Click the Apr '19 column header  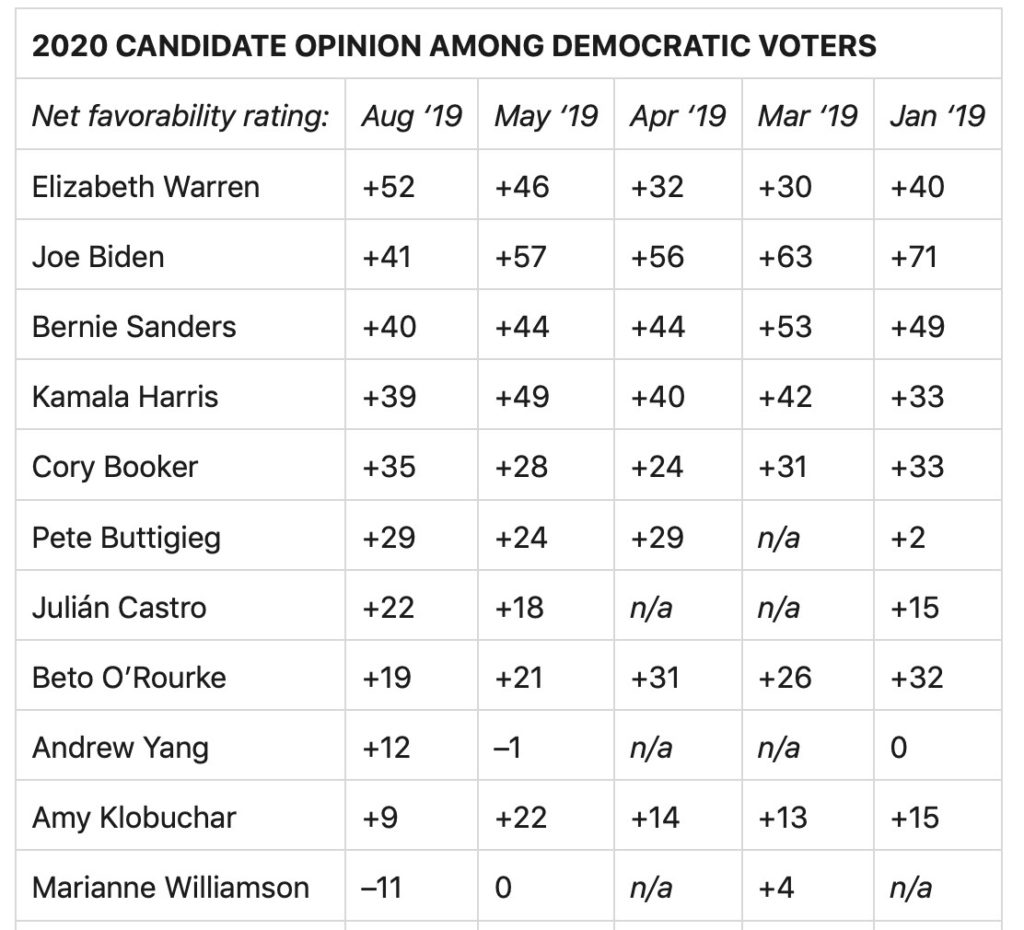(677, 116)
